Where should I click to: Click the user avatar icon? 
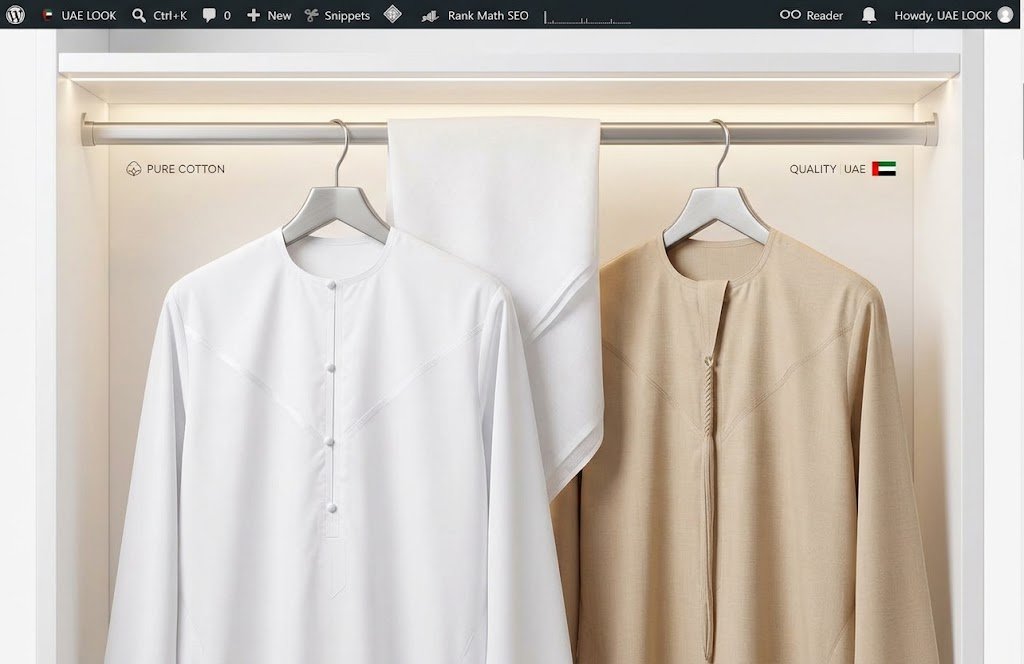point(1005,15)
